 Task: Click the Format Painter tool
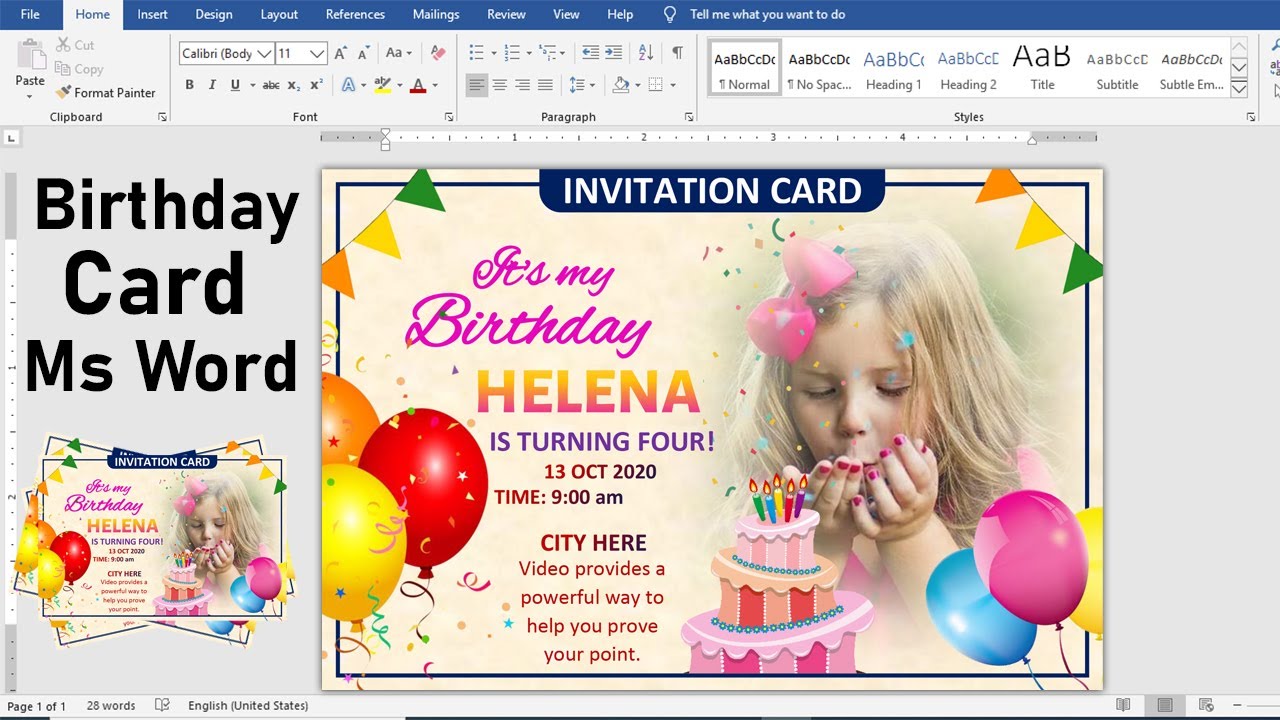[x=106, y=92]
